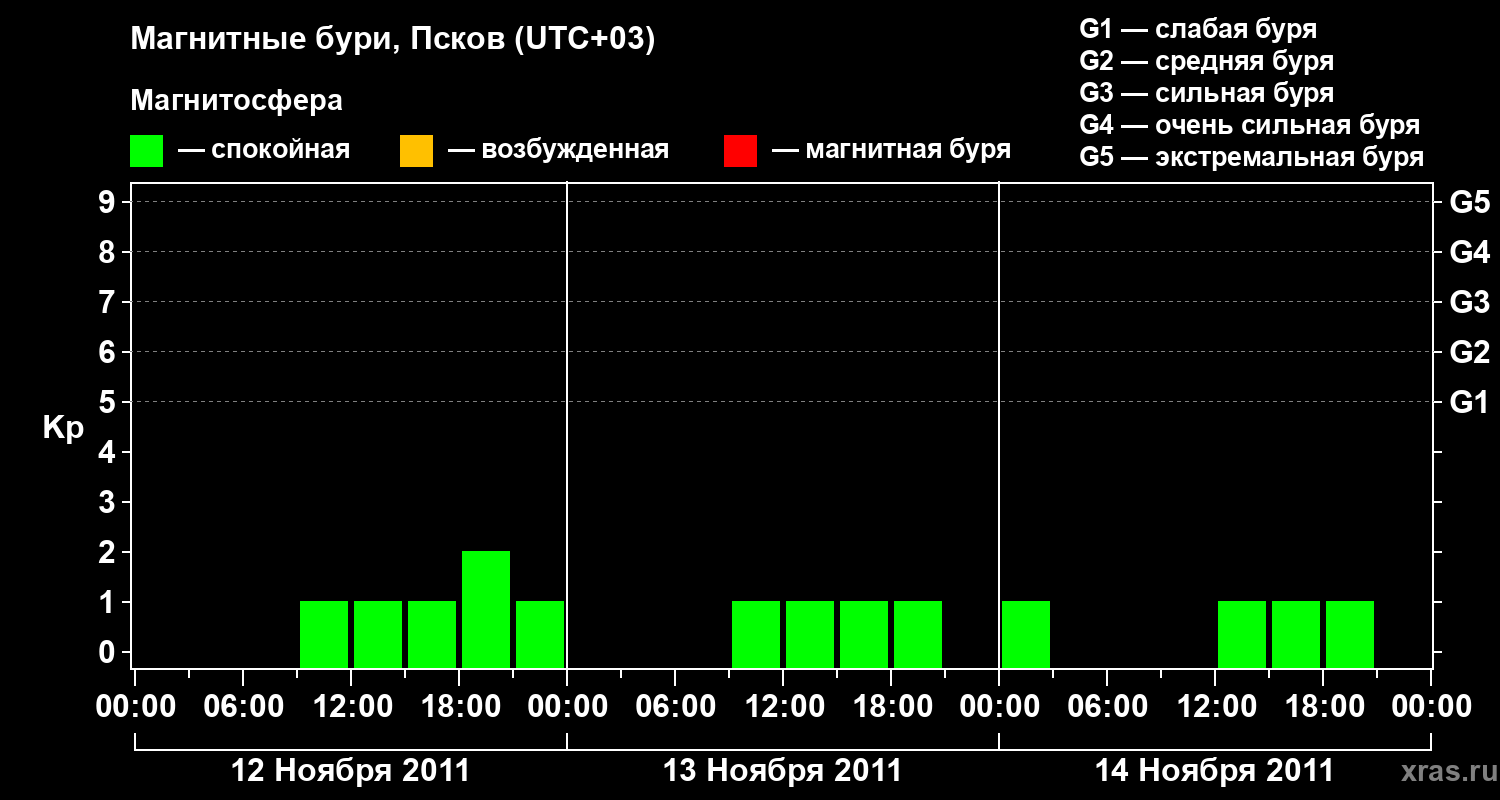The width and height of the screenshot is (1500, 800).
Task: Select the 09:00–12:00 bar on 13 Ноября
Action: tap(756, 634)
